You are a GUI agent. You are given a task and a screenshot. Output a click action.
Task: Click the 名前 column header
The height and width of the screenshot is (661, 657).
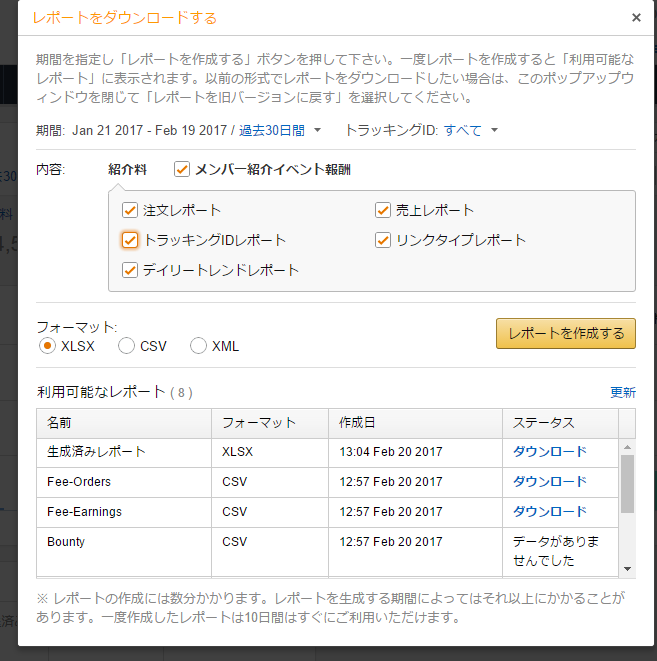tap(124, 423)
